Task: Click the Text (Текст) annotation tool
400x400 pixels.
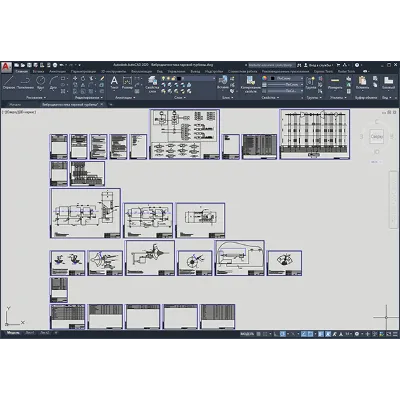Action: [x=114, y=83]
